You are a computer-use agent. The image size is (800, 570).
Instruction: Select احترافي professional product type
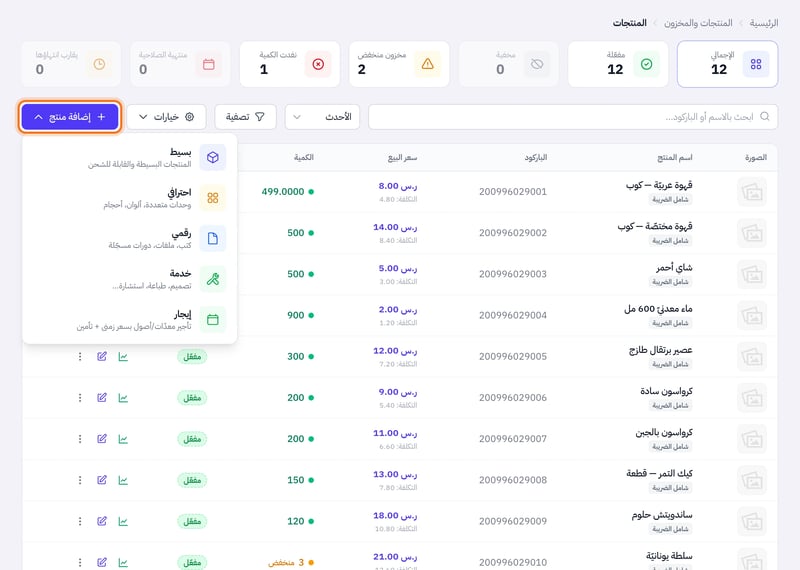pos(130,198)
